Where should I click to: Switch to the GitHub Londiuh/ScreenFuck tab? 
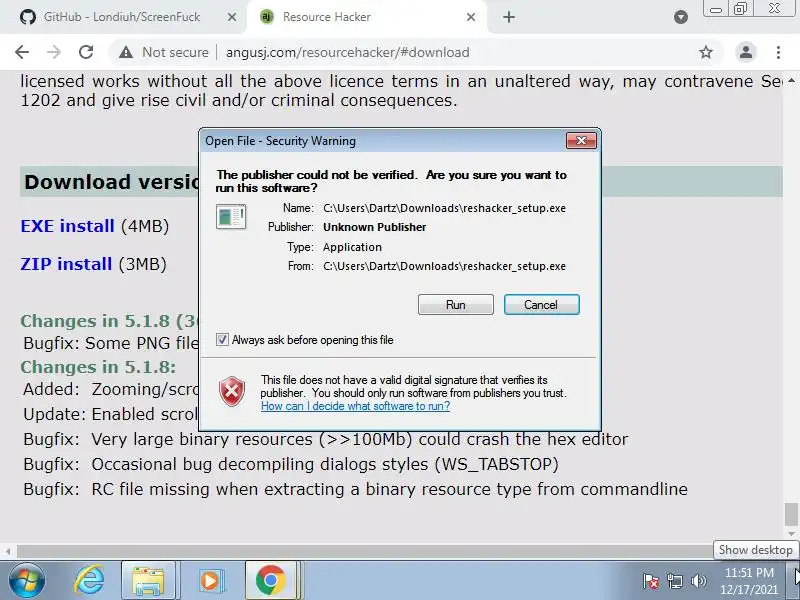click(x=121, y=17)
